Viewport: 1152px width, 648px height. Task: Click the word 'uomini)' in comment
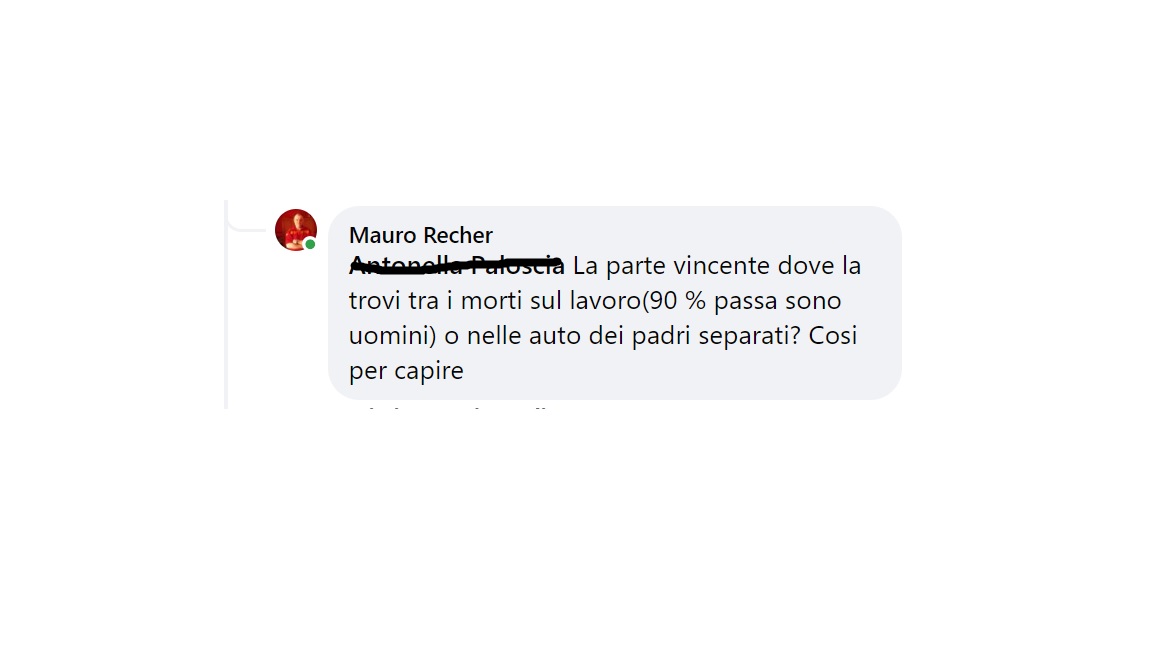click(393, 336)
